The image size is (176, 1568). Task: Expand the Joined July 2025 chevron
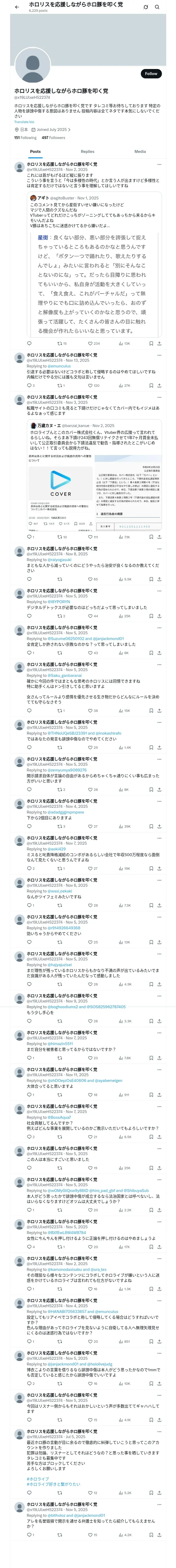tap(69, 130)
